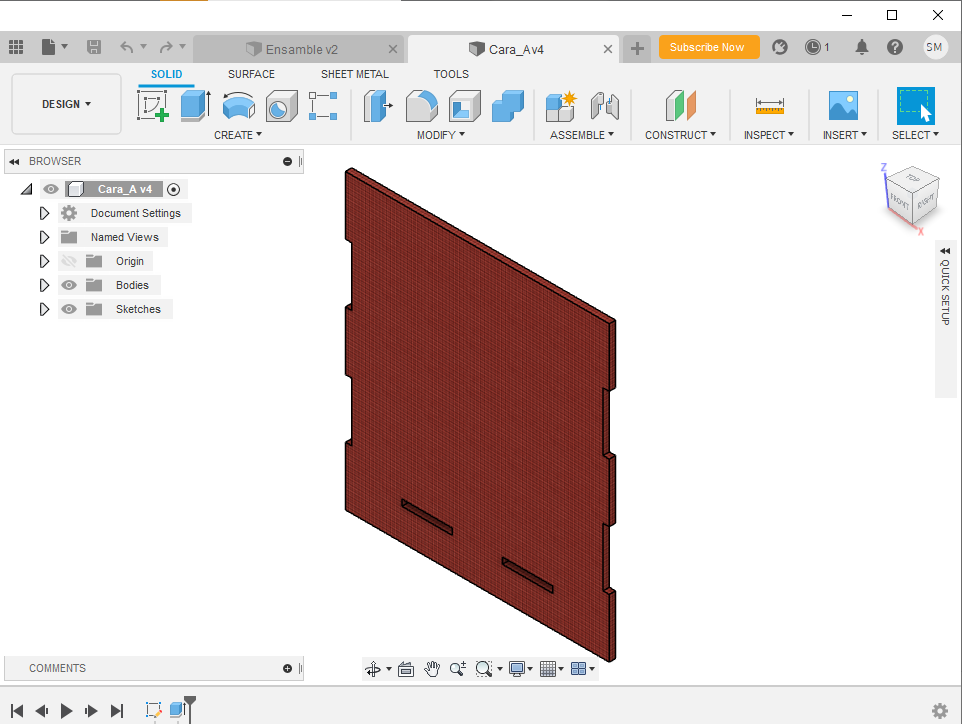This screenshot has width=962, height=724.
Task: Select the Extrude tool
Action: (x=196, y=106)
